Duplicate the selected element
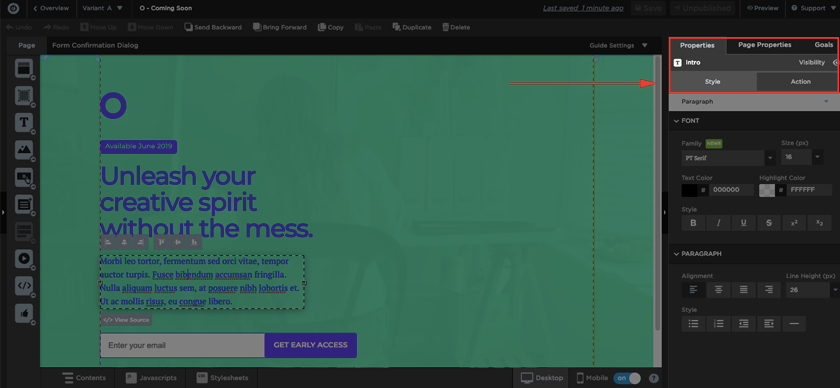The height and width of the screenshot is (388, 840). click(411, 27)
